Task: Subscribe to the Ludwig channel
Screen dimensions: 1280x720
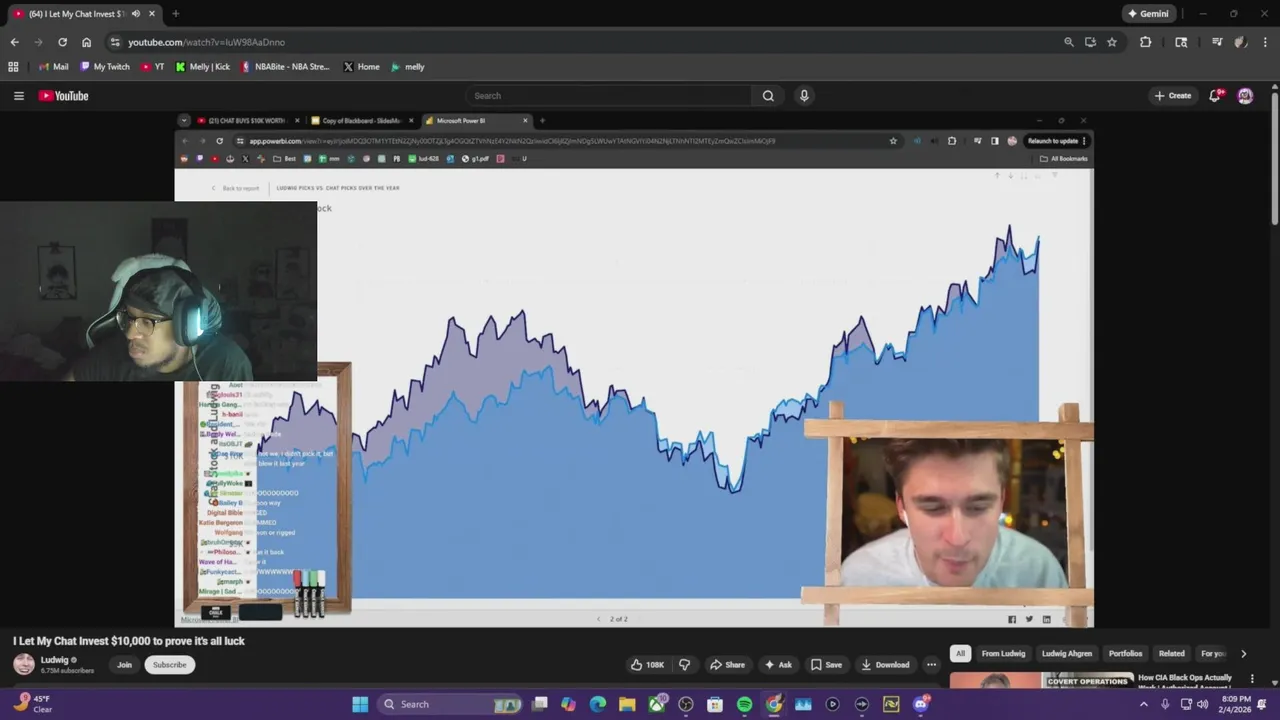Action: pos(169,664)
